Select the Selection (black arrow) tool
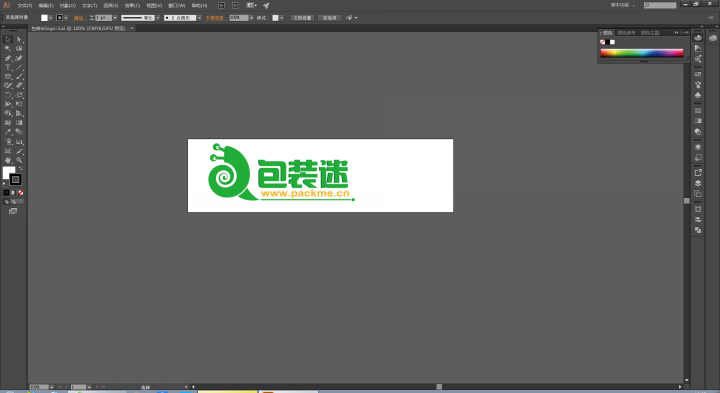 click(8, 39)
